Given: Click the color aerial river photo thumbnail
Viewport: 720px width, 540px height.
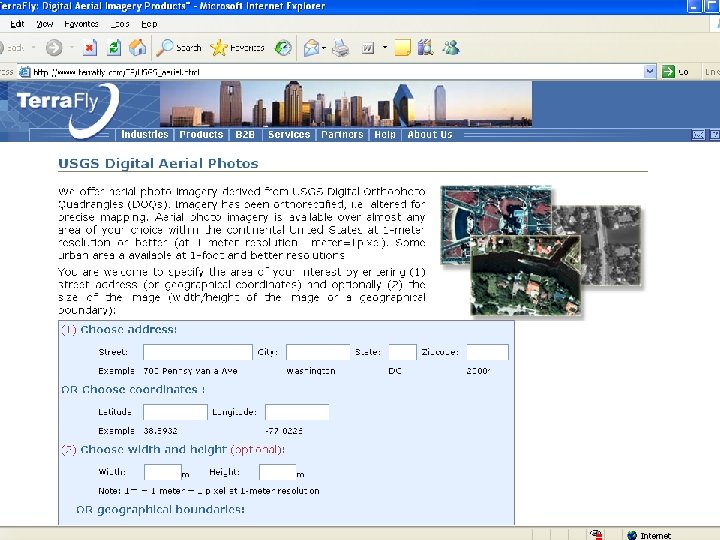Looking at the screenshot, I should 526,275.
